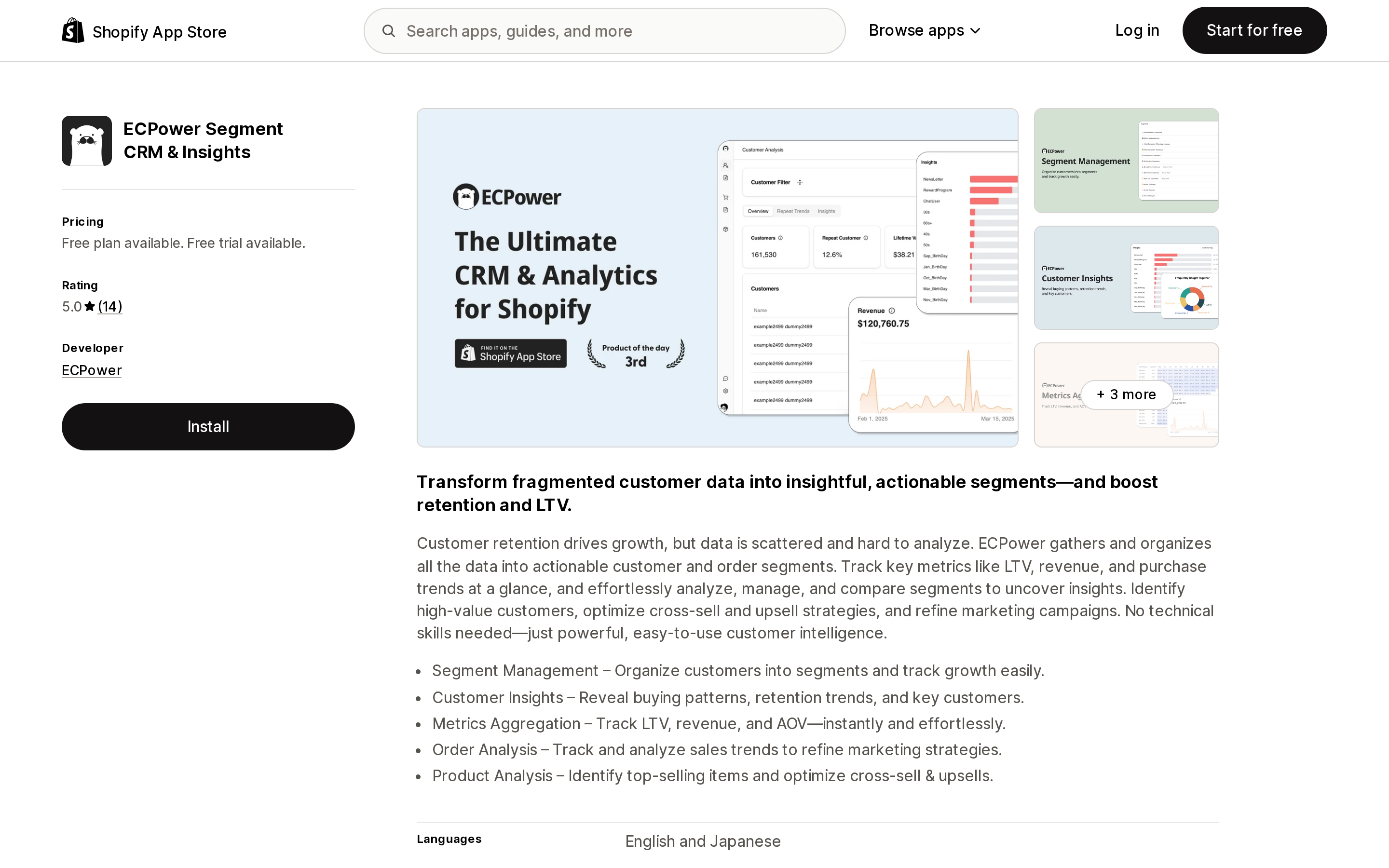Install the ECPower app

coord(208,427)
